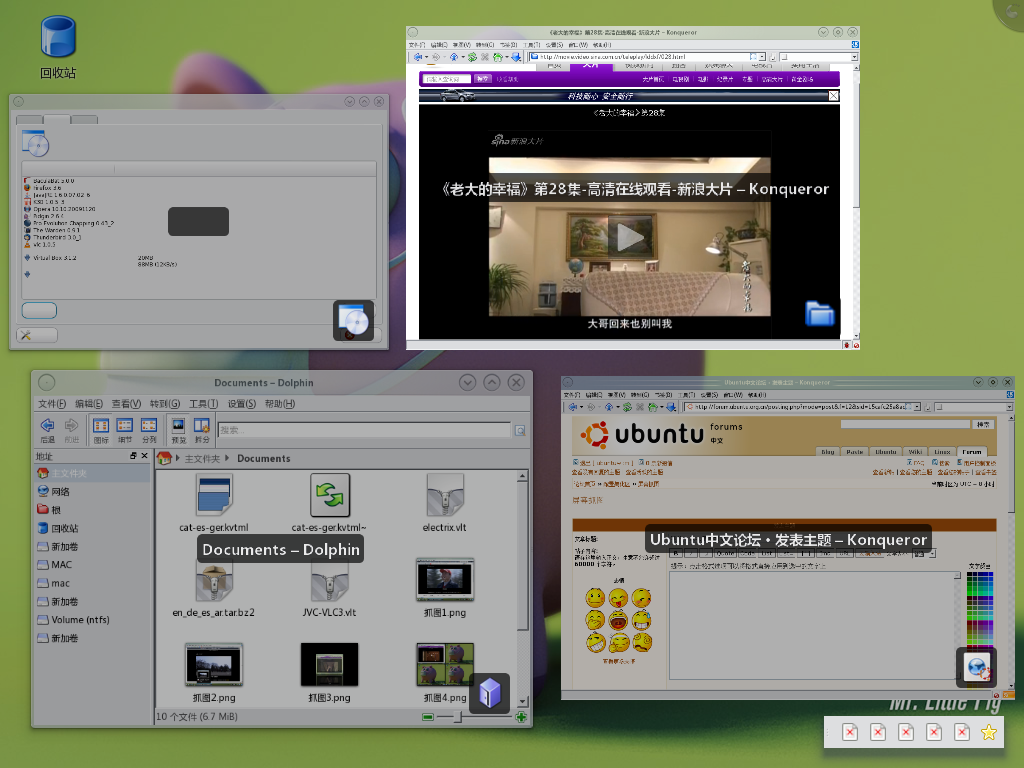Image resolution: width=1024 pixels, height=768 pixels.
Task: Expand the arrow before 主文件夹 in breadcrumb
Action: (x=178, y=458)
